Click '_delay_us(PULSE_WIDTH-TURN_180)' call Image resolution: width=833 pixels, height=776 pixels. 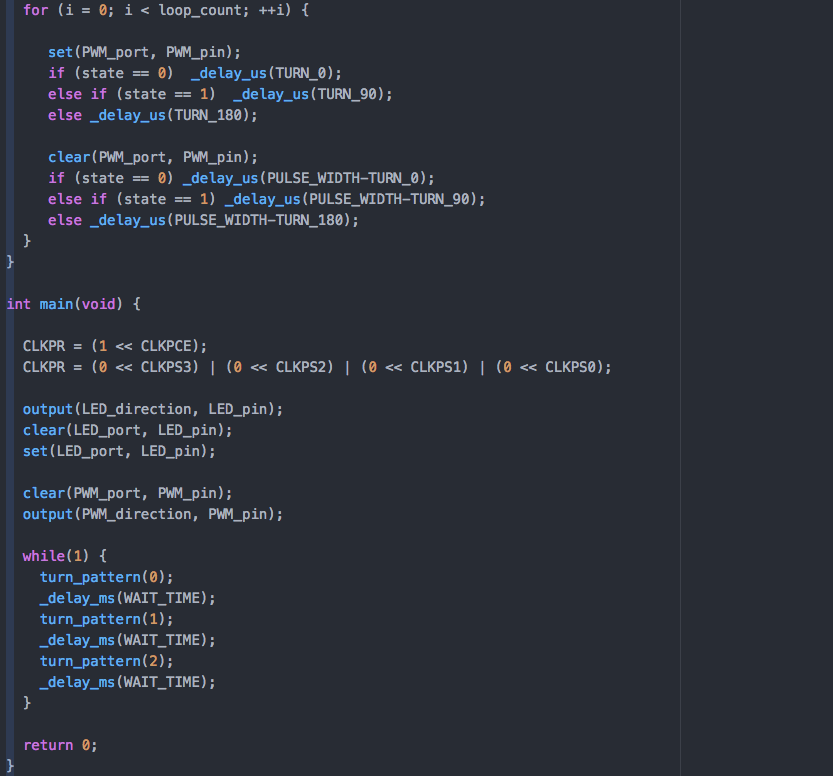(x=224, y=220)
